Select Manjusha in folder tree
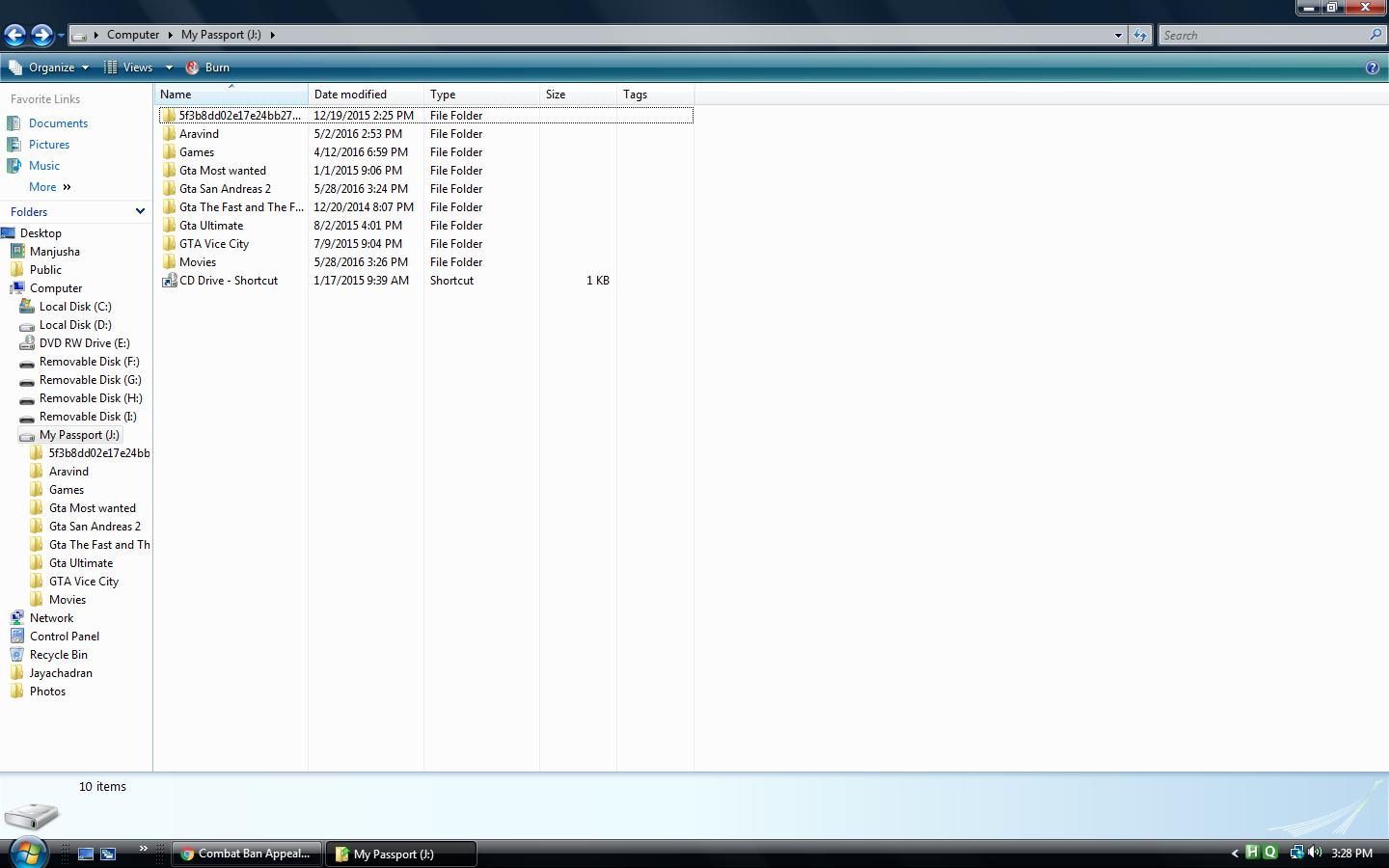 pos(54,252)
